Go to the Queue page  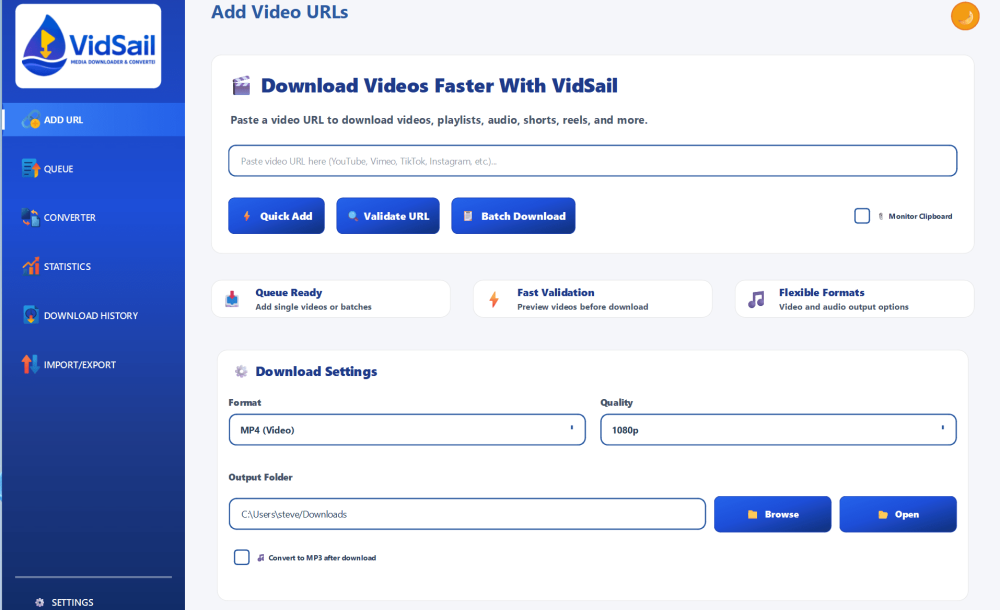click(x=94, y=168)
